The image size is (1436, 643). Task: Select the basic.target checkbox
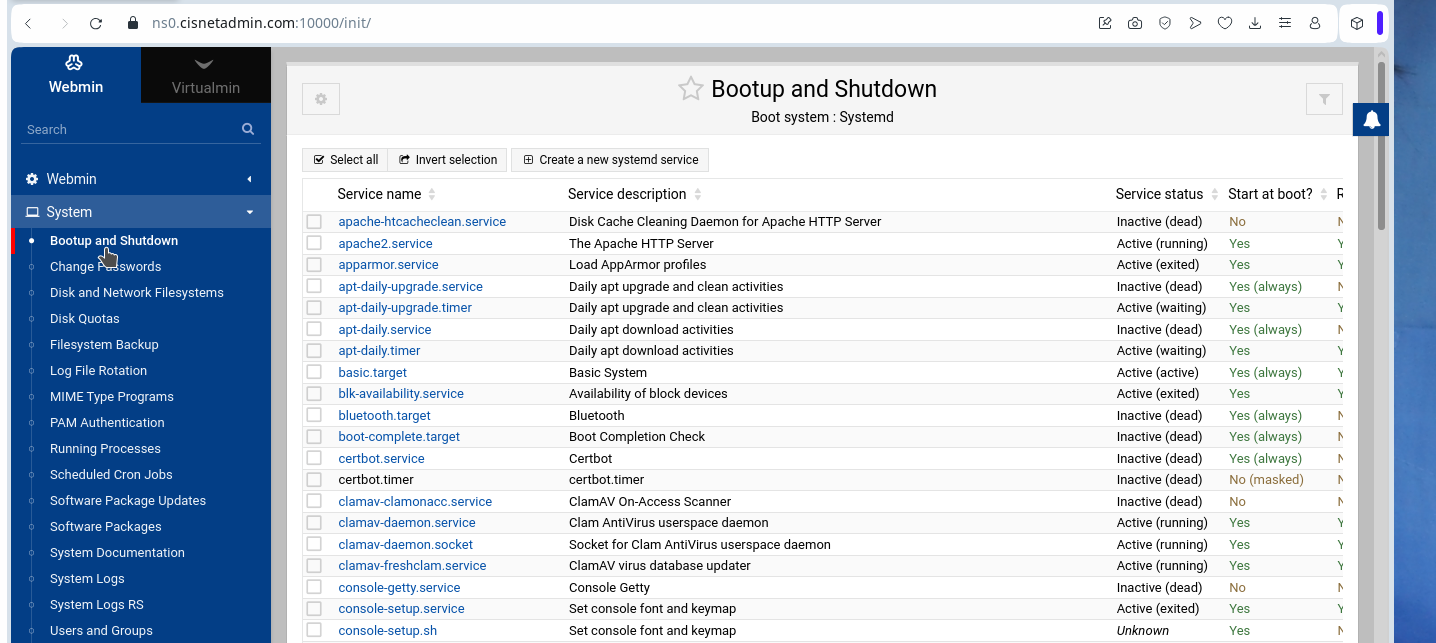coord(314,372)
